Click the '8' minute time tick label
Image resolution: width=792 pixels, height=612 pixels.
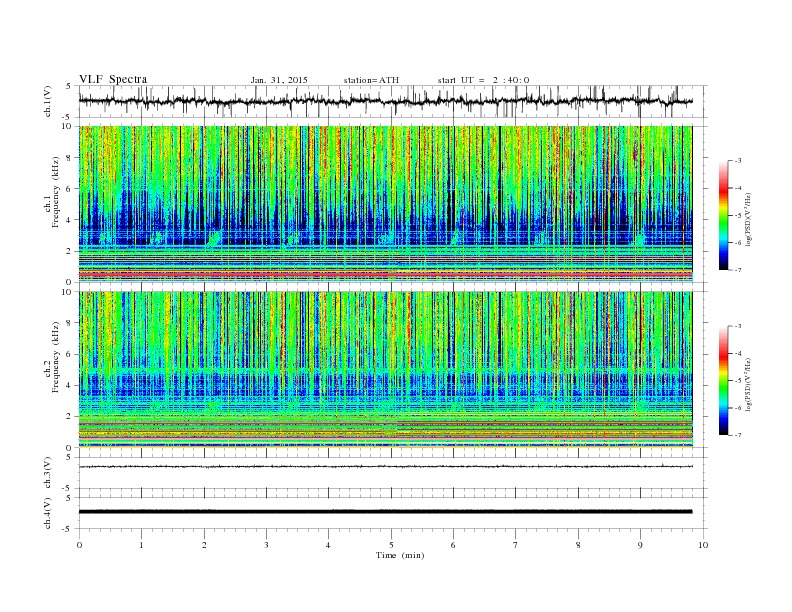[x=578, y=545]
